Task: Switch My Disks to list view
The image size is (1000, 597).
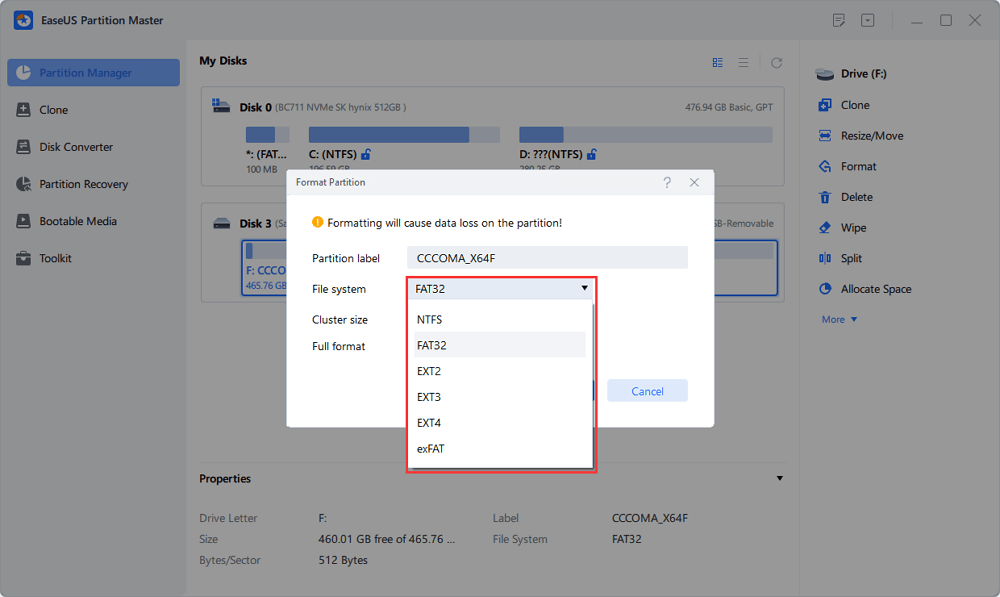Action: point(744,63)
